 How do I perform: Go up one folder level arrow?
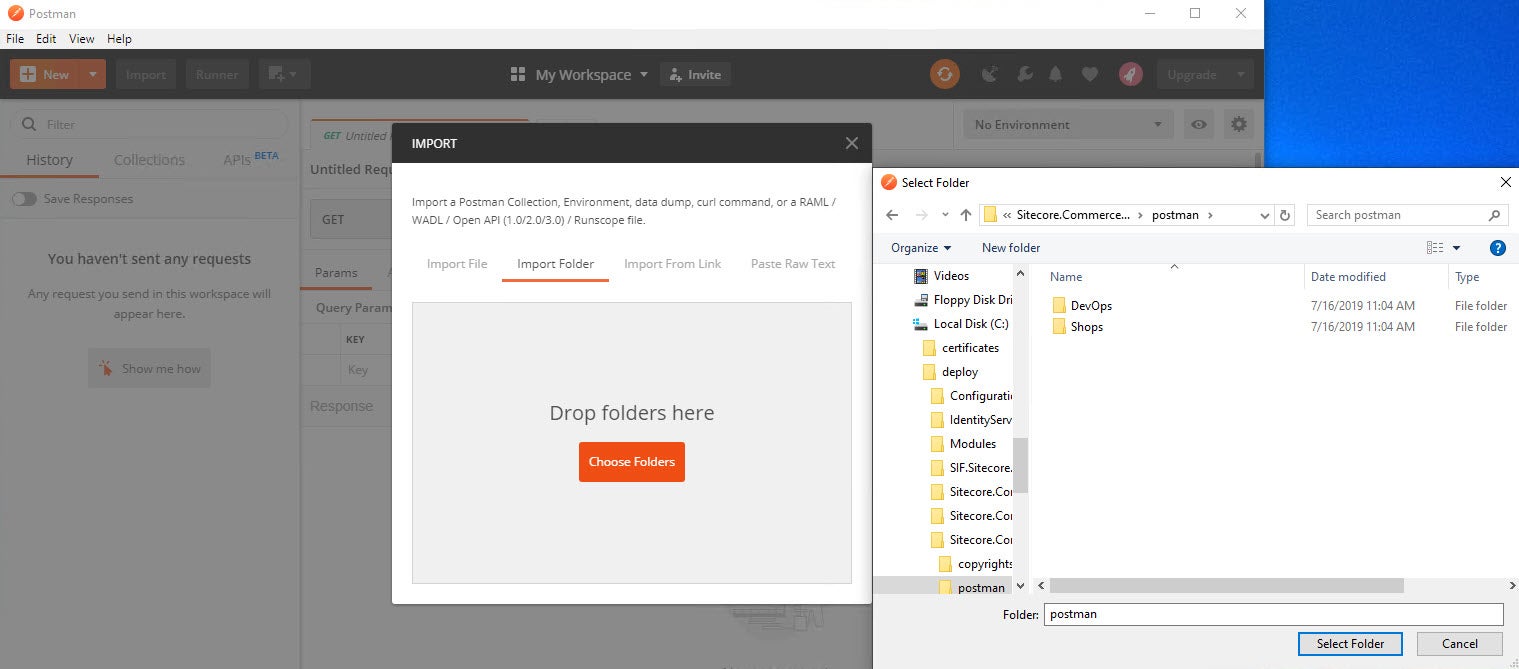965,215
